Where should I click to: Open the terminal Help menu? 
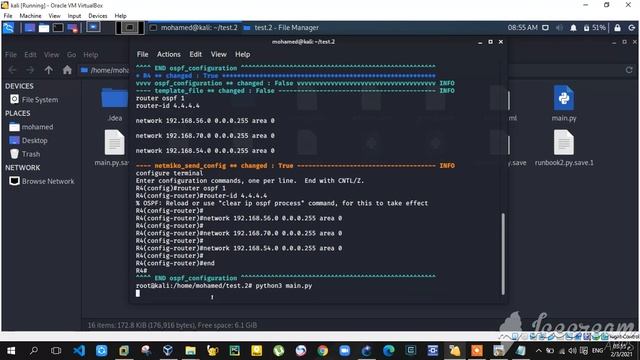point(242,54)
